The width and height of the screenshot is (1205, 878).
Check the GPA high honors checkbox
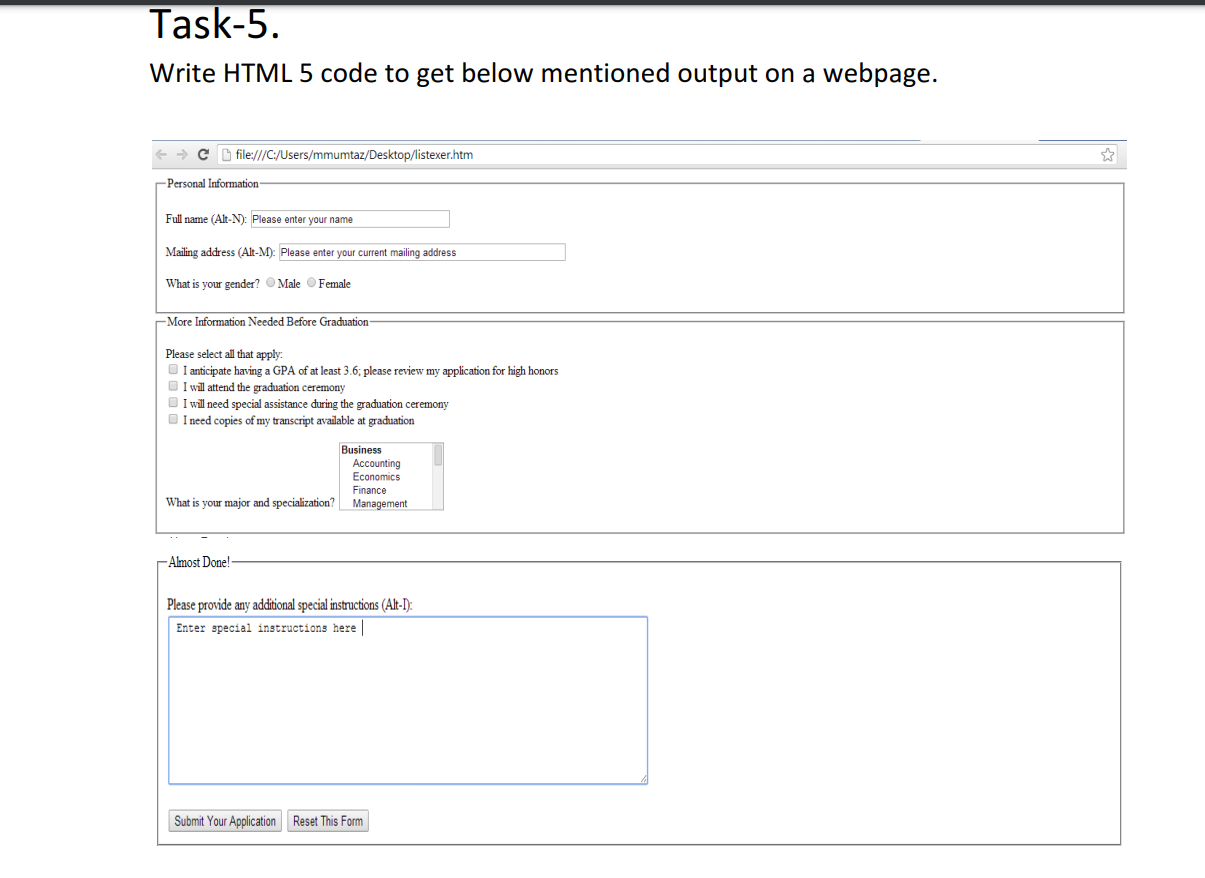click(173, 369)
